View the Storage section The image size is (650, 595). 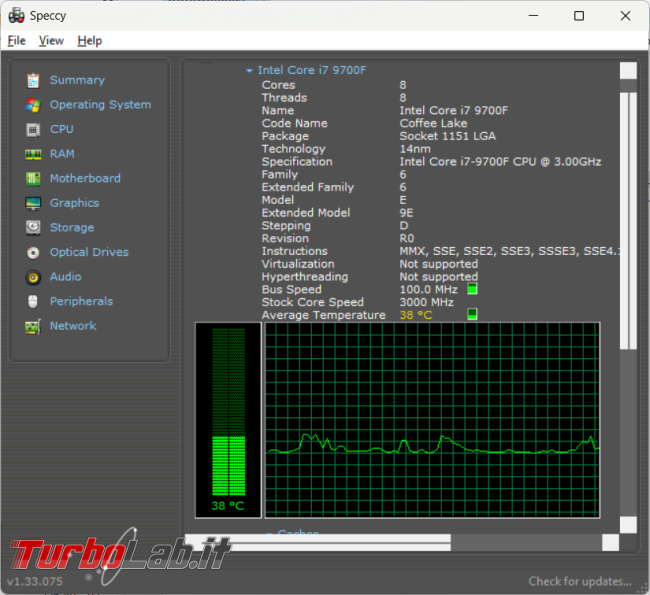click(x=72, y=228)
